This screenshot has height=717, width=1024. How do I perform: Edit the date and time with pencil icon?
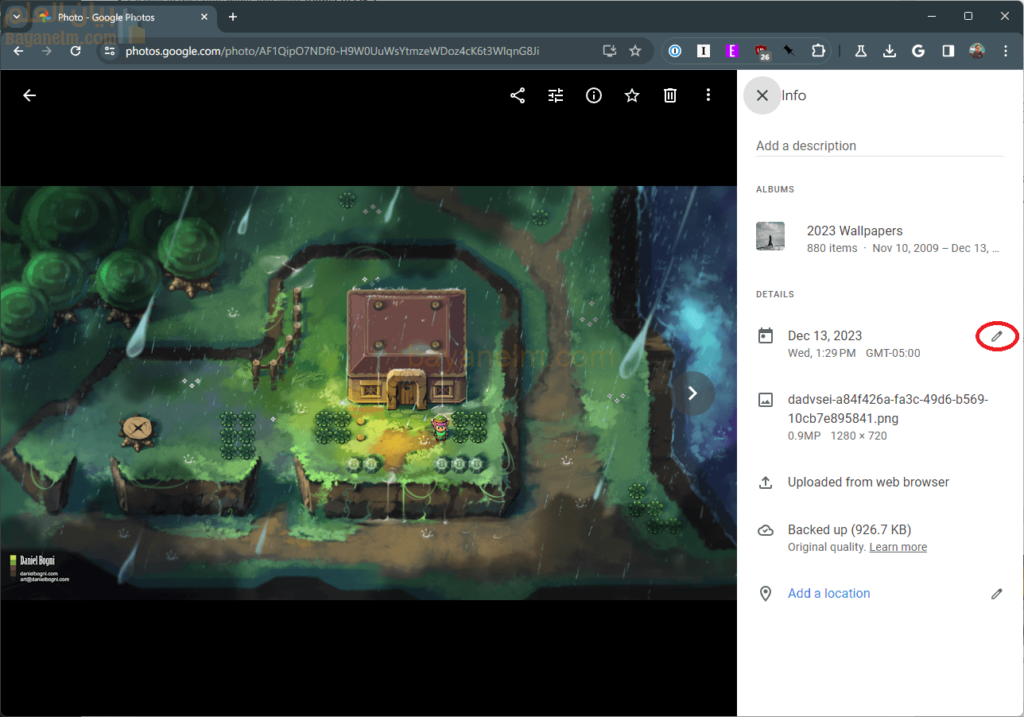(x=996, y=337)
